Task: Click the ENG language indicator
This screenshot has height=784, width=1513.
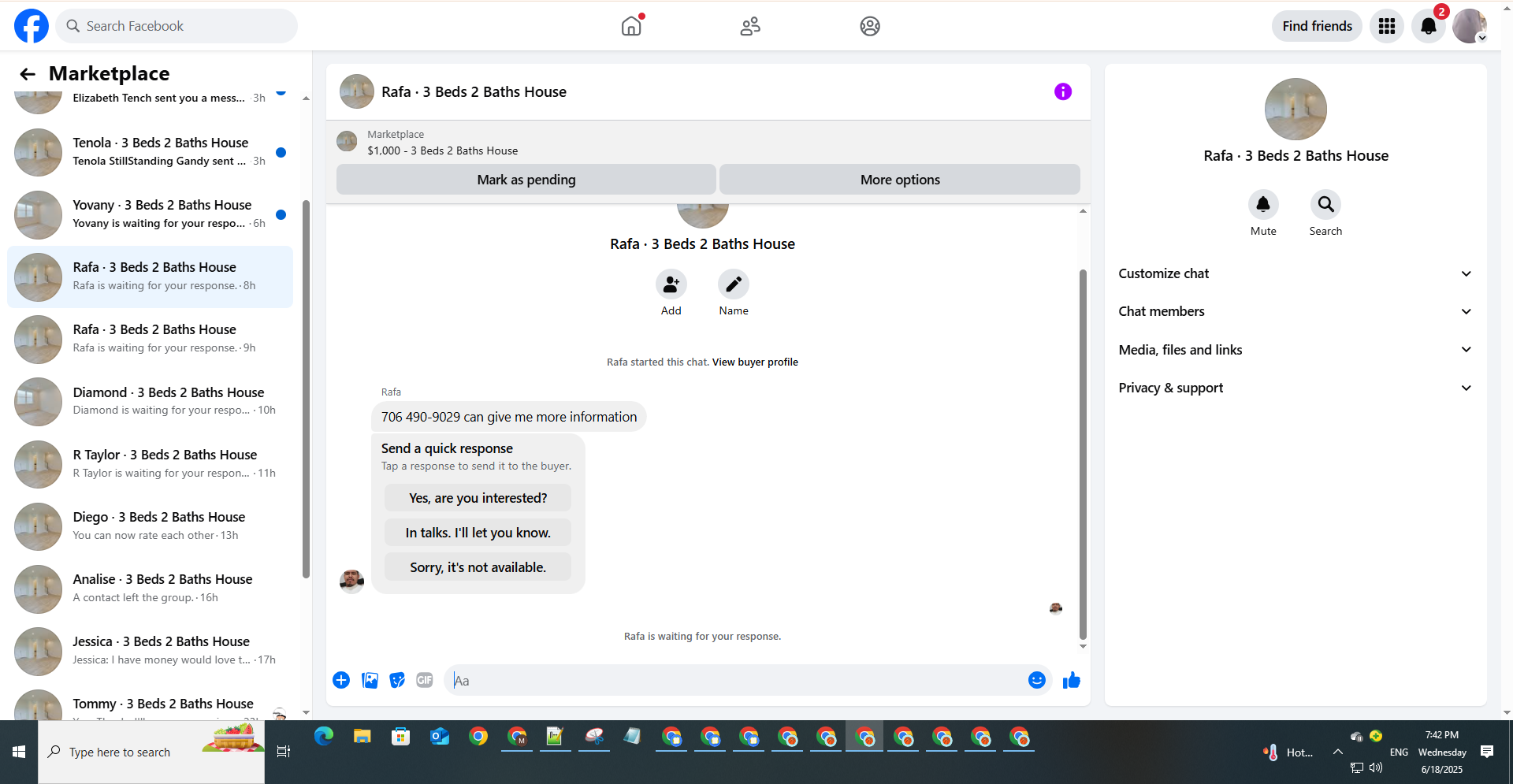Action: pos(1399,752)
